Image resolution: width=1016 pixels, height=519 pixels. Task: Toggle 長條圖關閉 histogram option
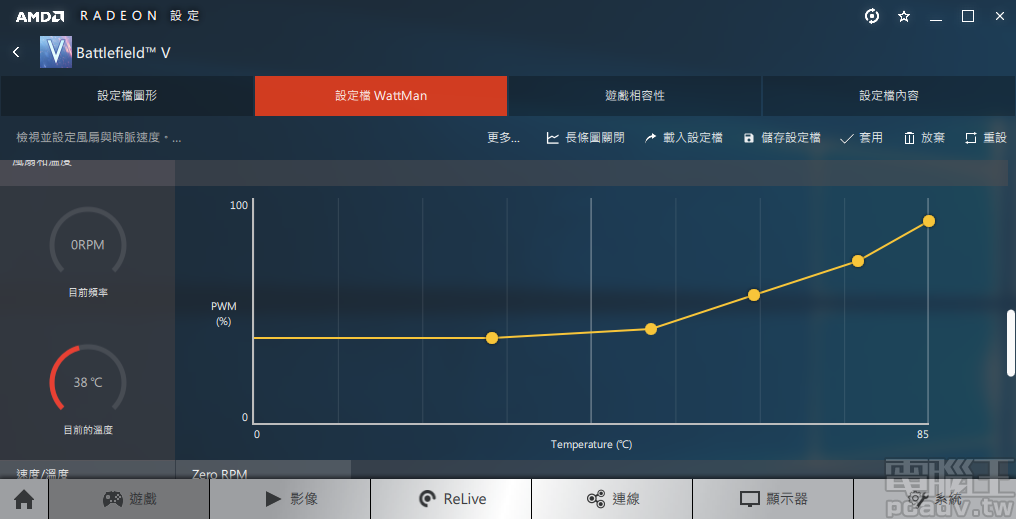coord(585,138)
